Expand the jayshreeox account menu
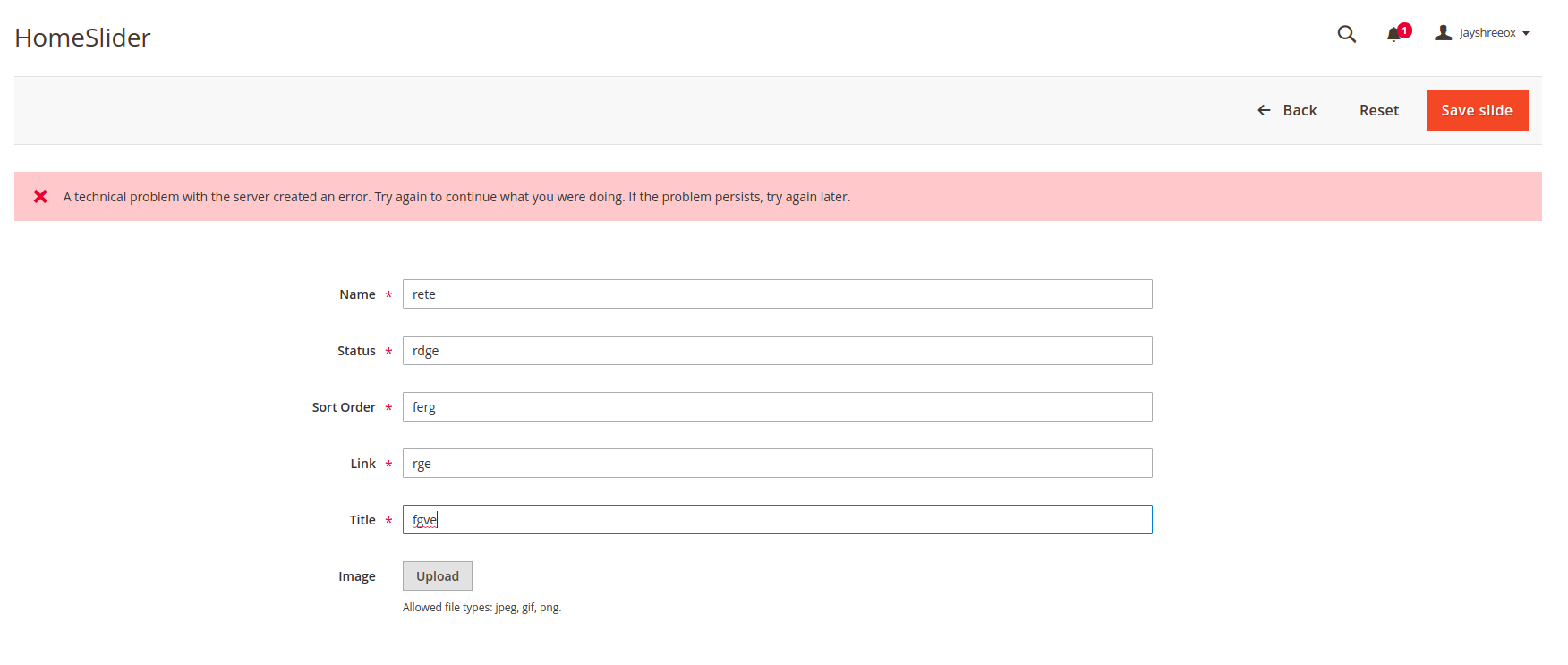 [1494, 33]
